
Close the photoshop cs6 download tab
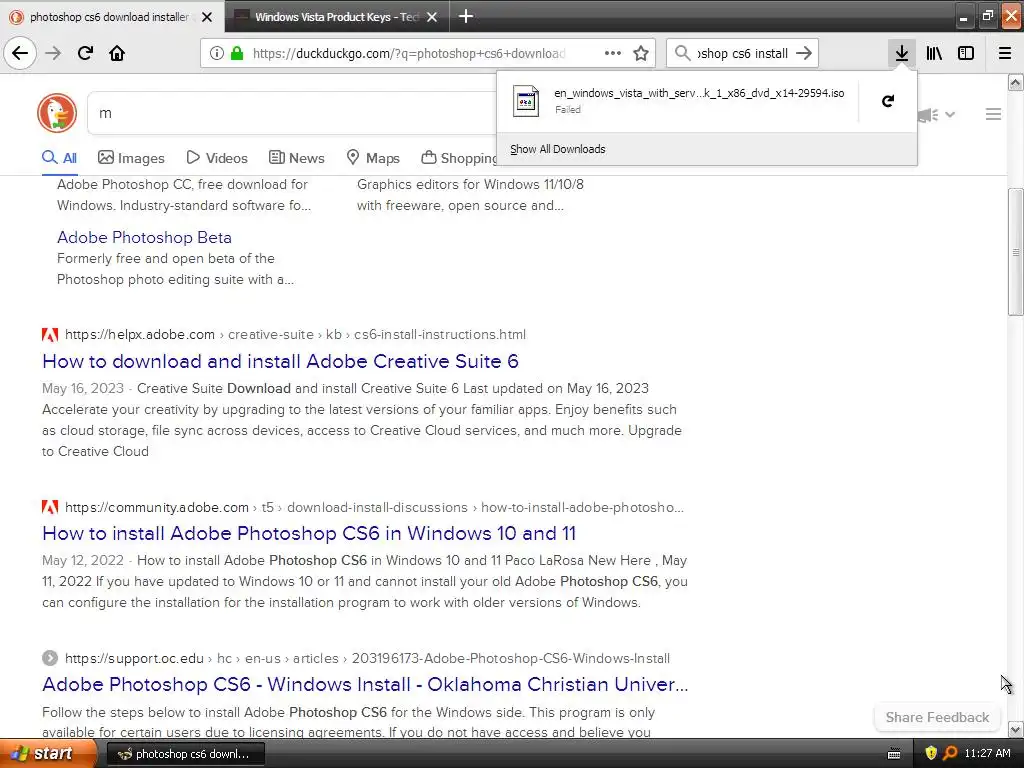coord(207,17)
